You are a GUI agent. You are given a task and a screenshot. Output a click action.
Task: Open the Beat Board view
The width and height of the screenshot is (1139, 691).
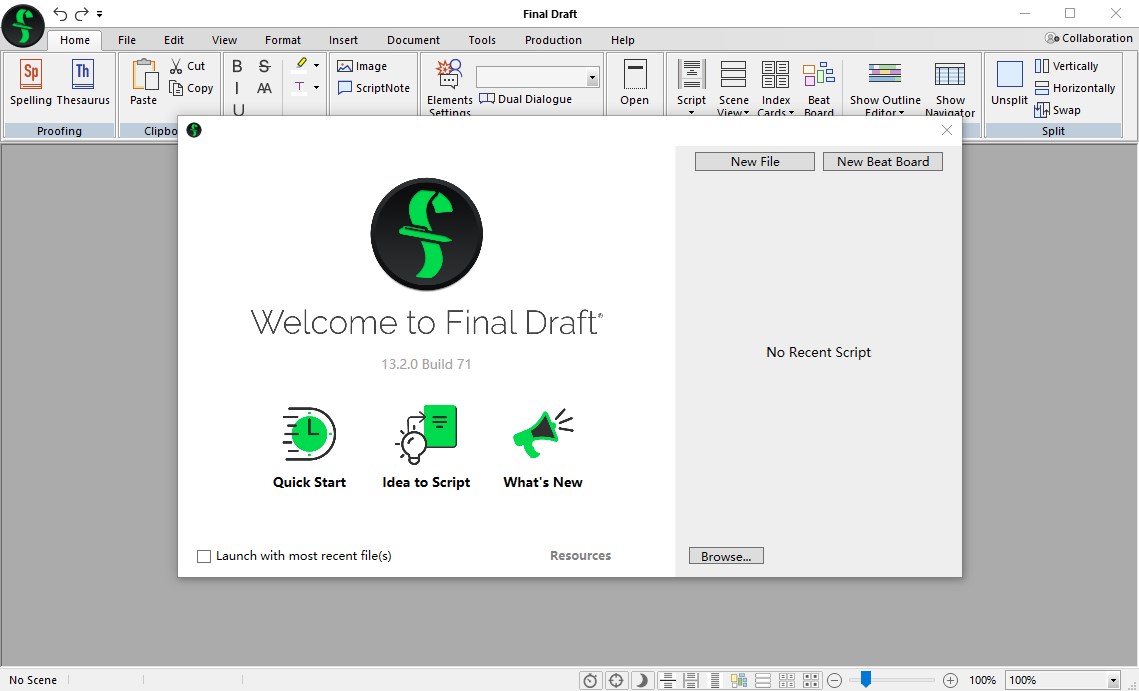point(818,86)
